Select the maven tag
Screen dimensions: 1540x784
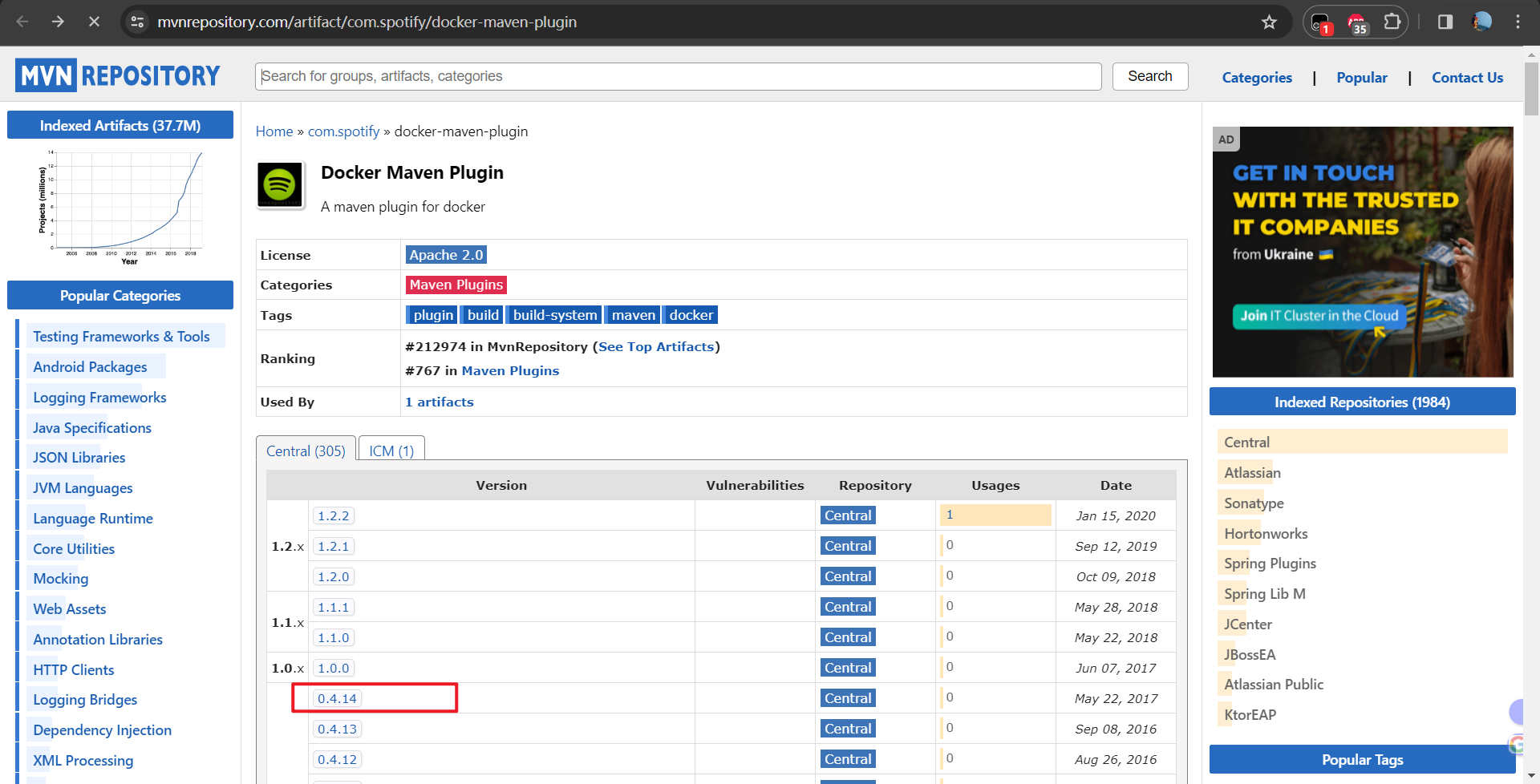coord(633,315)
